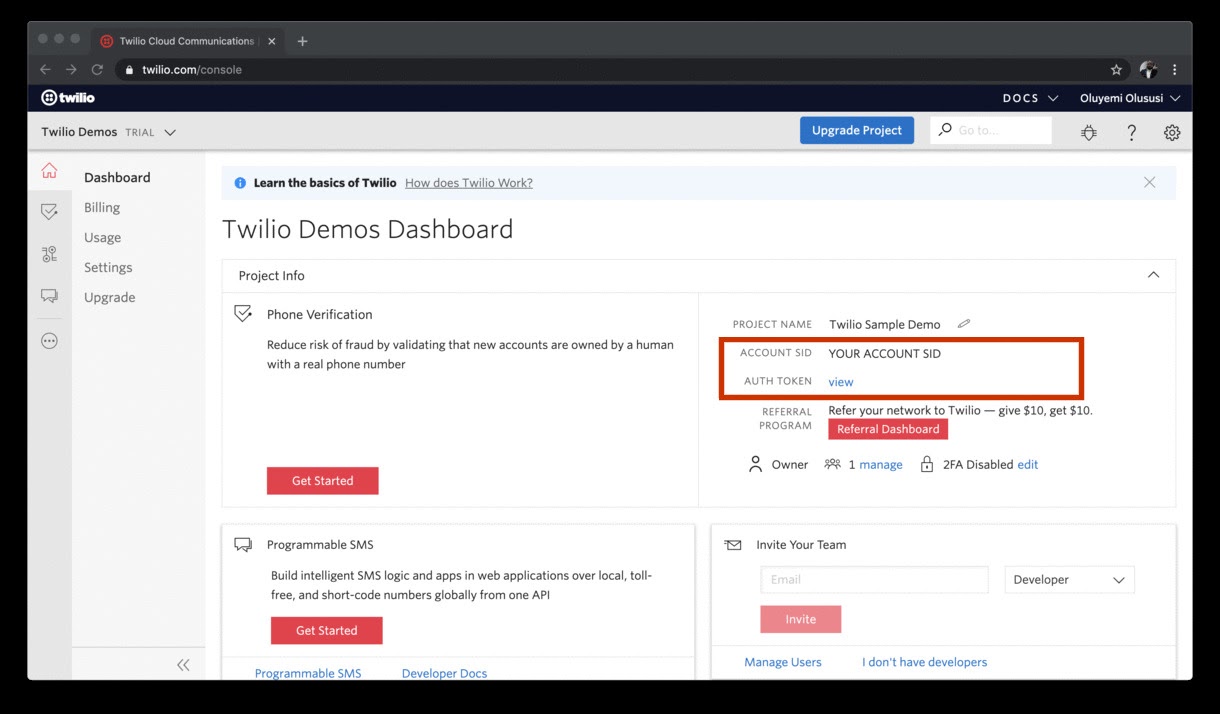Screen dimensions: 1220x714
Task: Click the Owner role label
Action: pyautogui.click(x=790, y=465)
